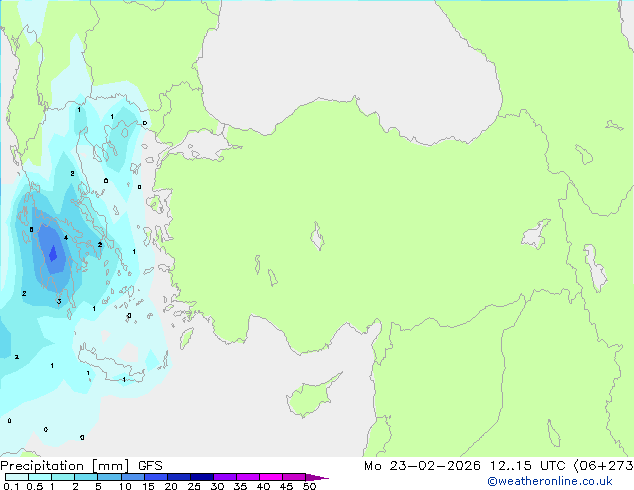Click the '50' legend scale label
Viewport: 634px width, 490px height.
pyautogui.click(x=310, y=486)
